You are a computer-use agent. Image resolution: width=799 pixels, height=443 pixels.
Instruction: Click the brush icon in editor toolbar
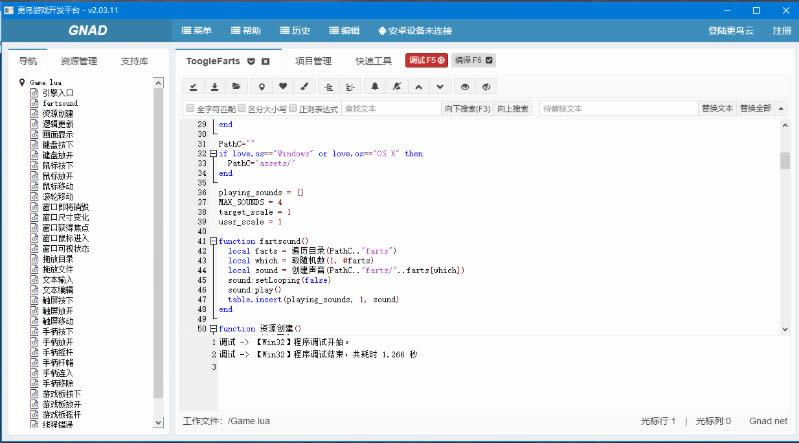click(x=305, y=86)
